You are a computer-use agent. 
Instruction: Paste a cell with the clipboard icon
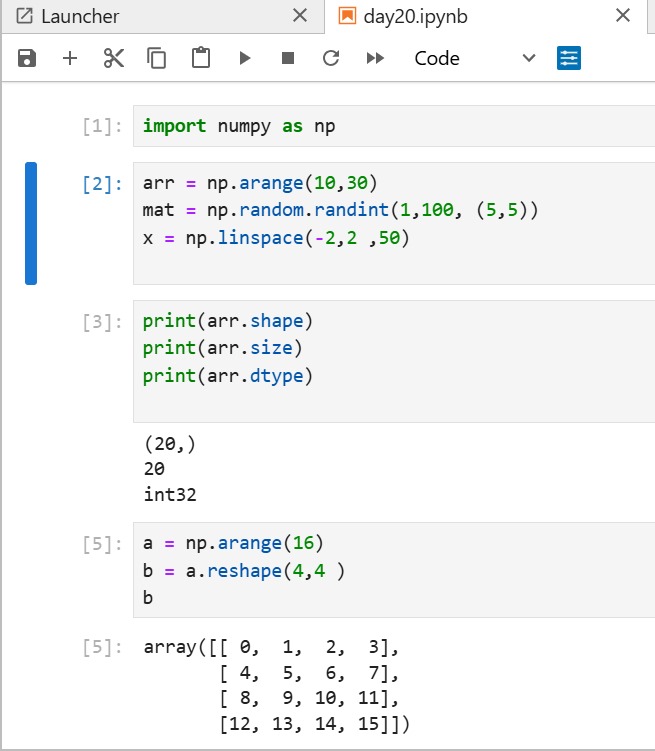point(201,58)
